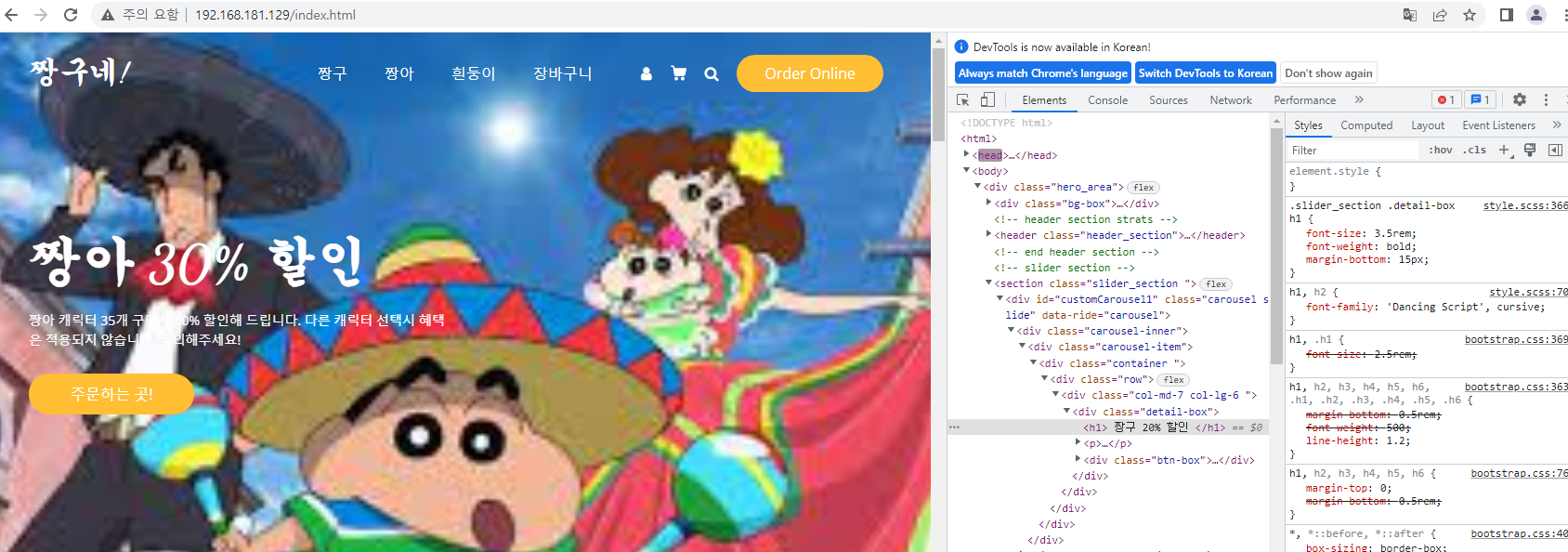This screenshot has height=552, width=1568.
Task: Toggle the :hov element state button
Action: [x=1441, y=150]
